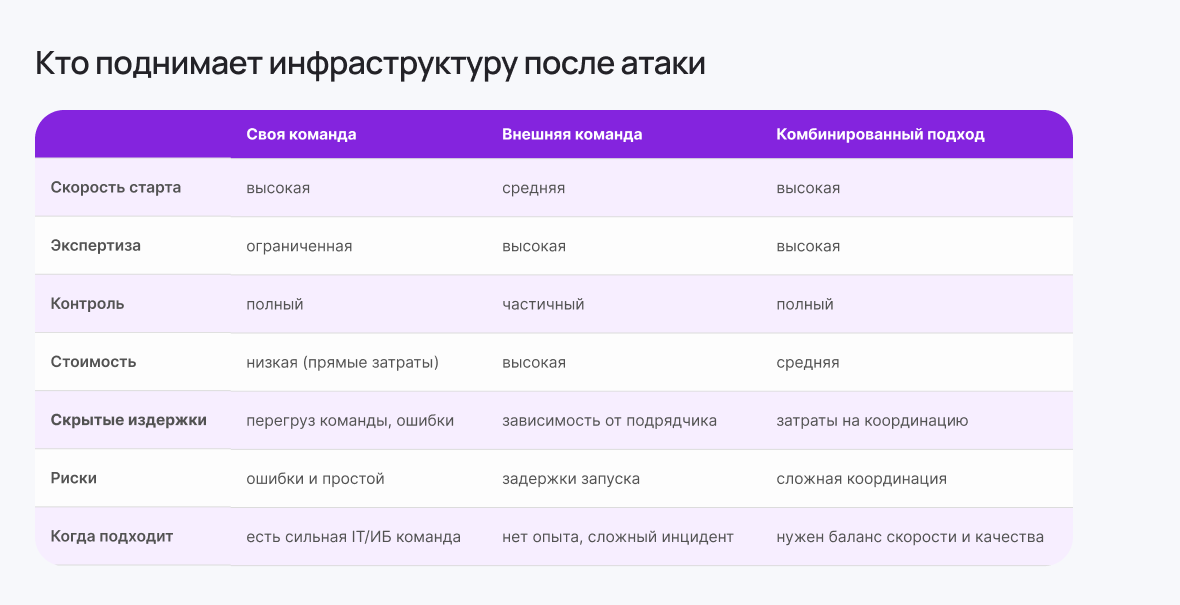
Task: Click the 'низкая (прямые затраты)' cell
Action: [x=342, y=362]
